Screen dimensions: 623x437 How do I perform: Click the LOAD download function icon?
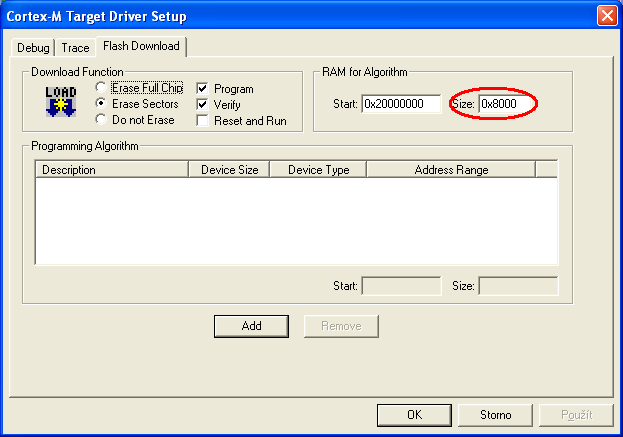[x=61, y=102]
